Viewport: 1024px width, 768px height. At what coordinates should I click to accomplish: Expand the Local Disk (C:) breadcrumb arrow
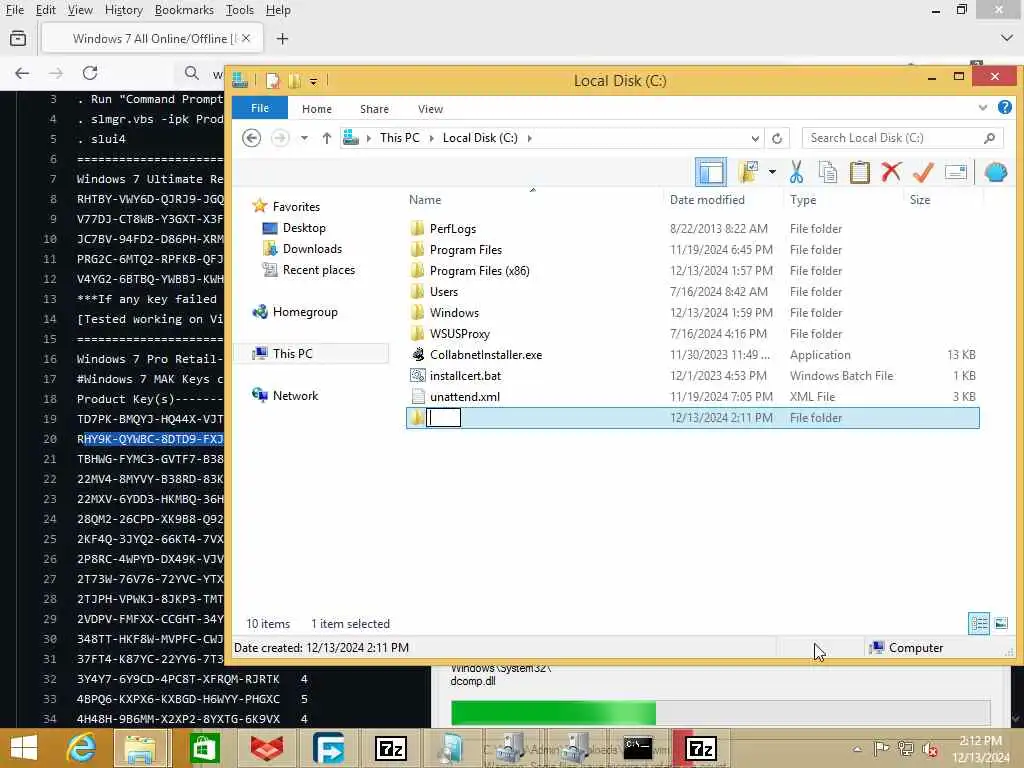click(x=529, y=138)
